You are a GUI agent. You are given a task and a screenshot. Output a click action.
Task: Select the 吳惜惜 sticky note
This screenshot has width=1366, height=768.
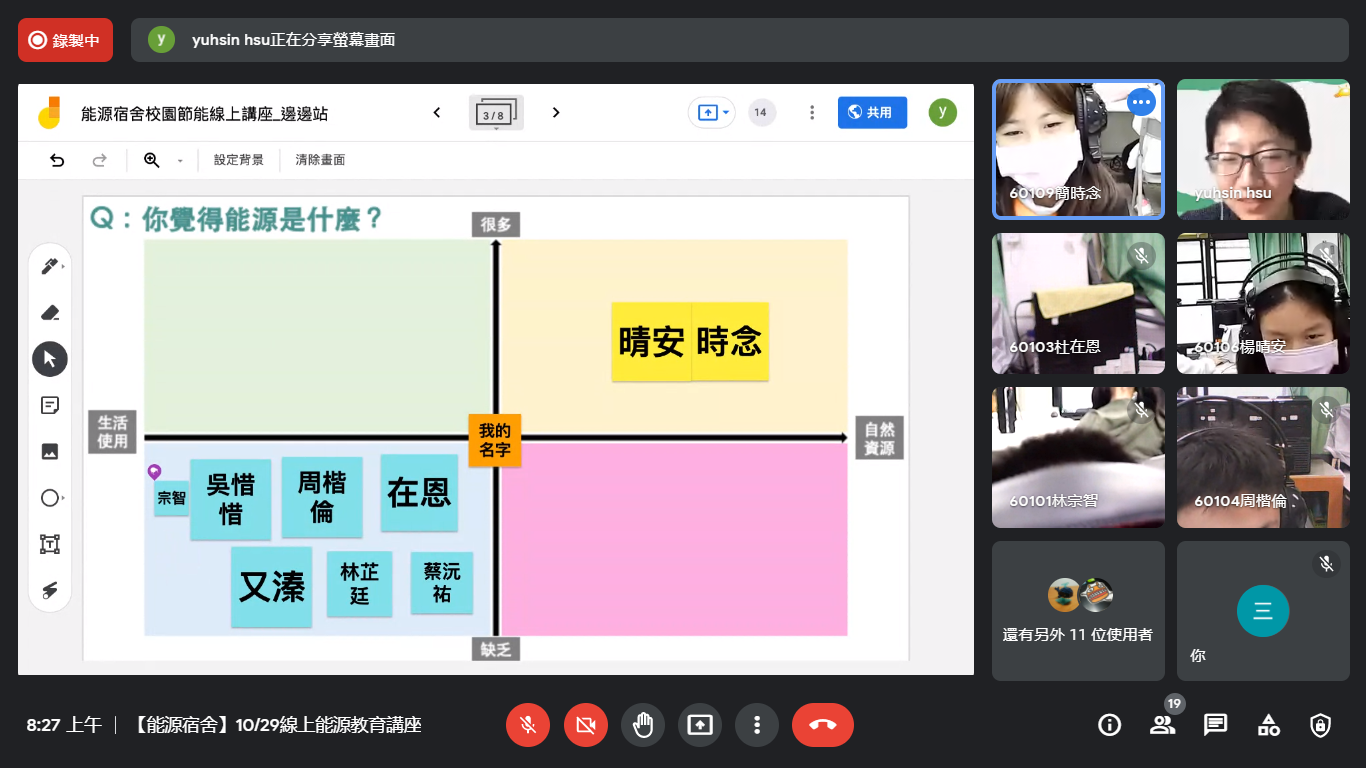(231, 499)
